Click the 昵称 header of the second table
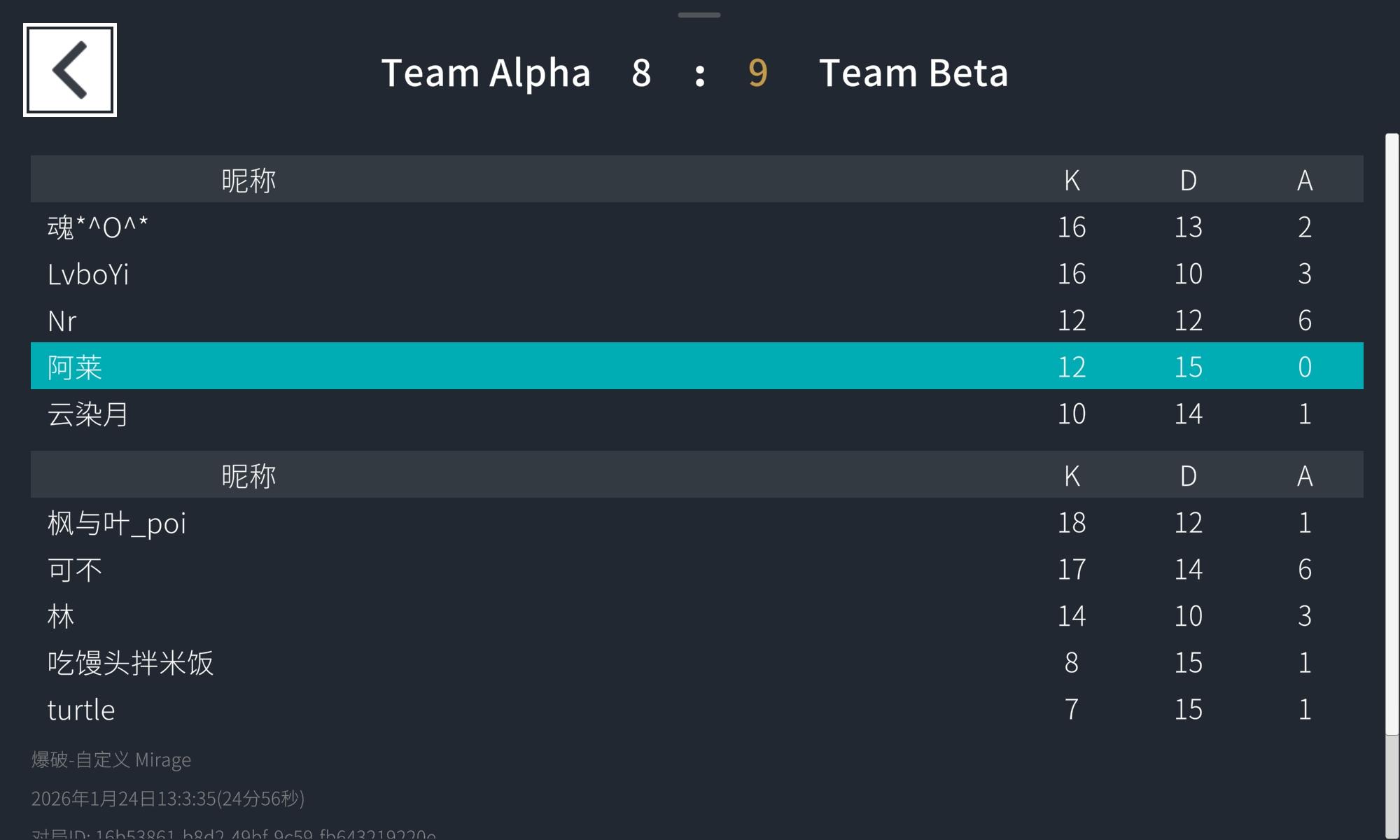Screen dimensions: 1400x840 pyautogui.click(x=248, y=476)
